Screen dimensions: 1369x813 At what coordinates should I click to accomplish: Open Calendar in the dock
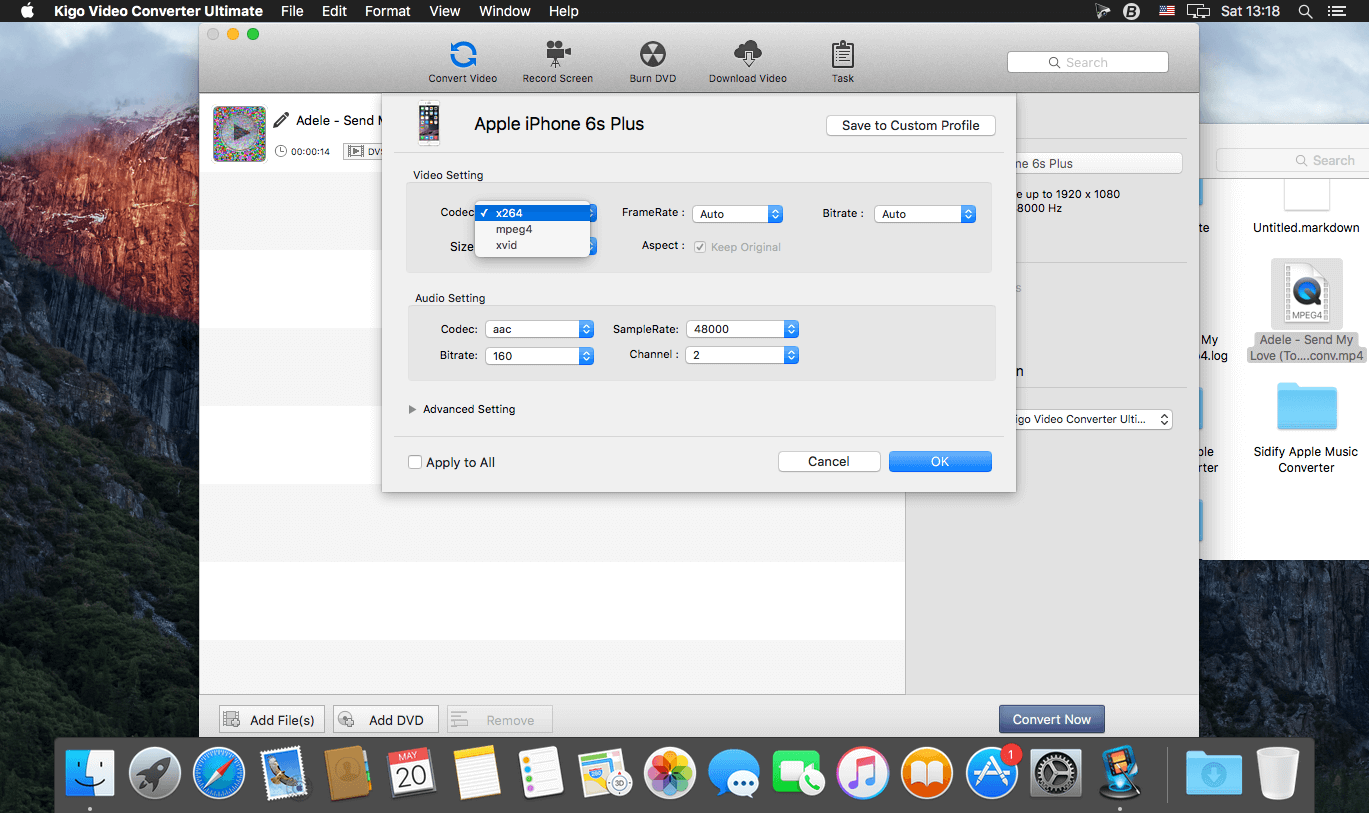click(412, 773)
